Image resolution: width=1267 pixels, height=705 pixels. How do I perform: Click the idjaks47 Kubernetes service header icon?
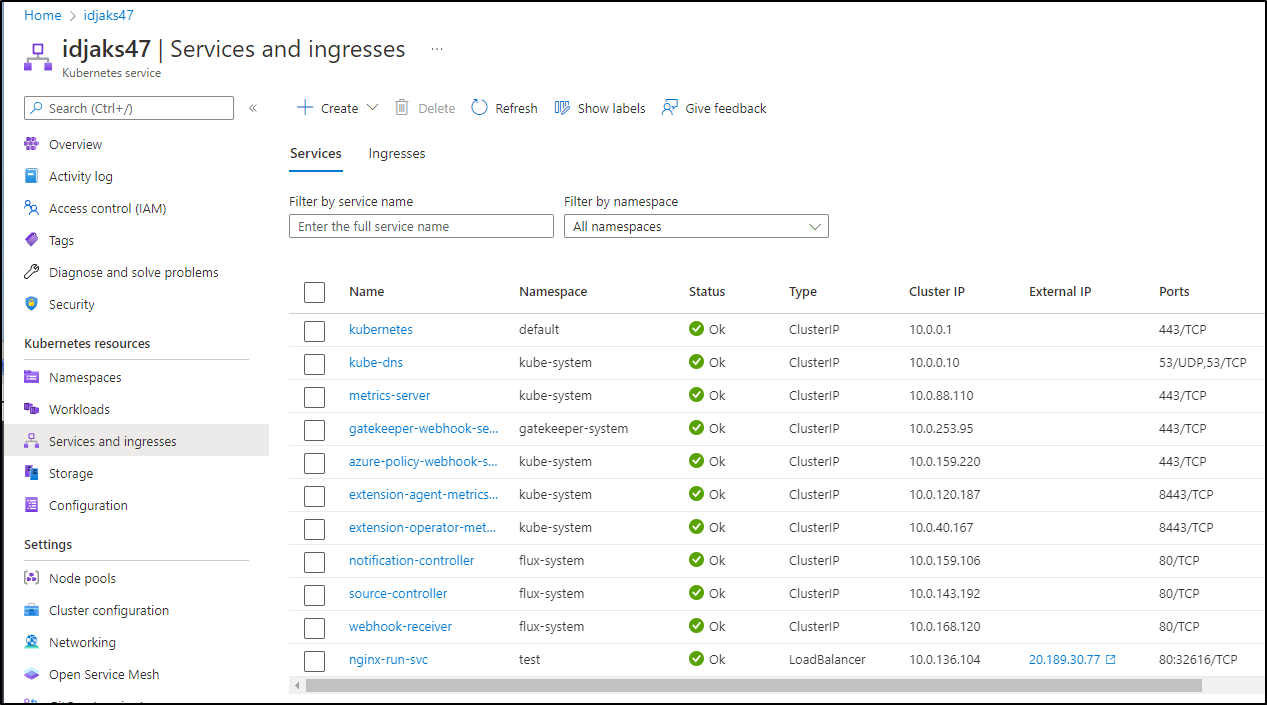[38, 56]
